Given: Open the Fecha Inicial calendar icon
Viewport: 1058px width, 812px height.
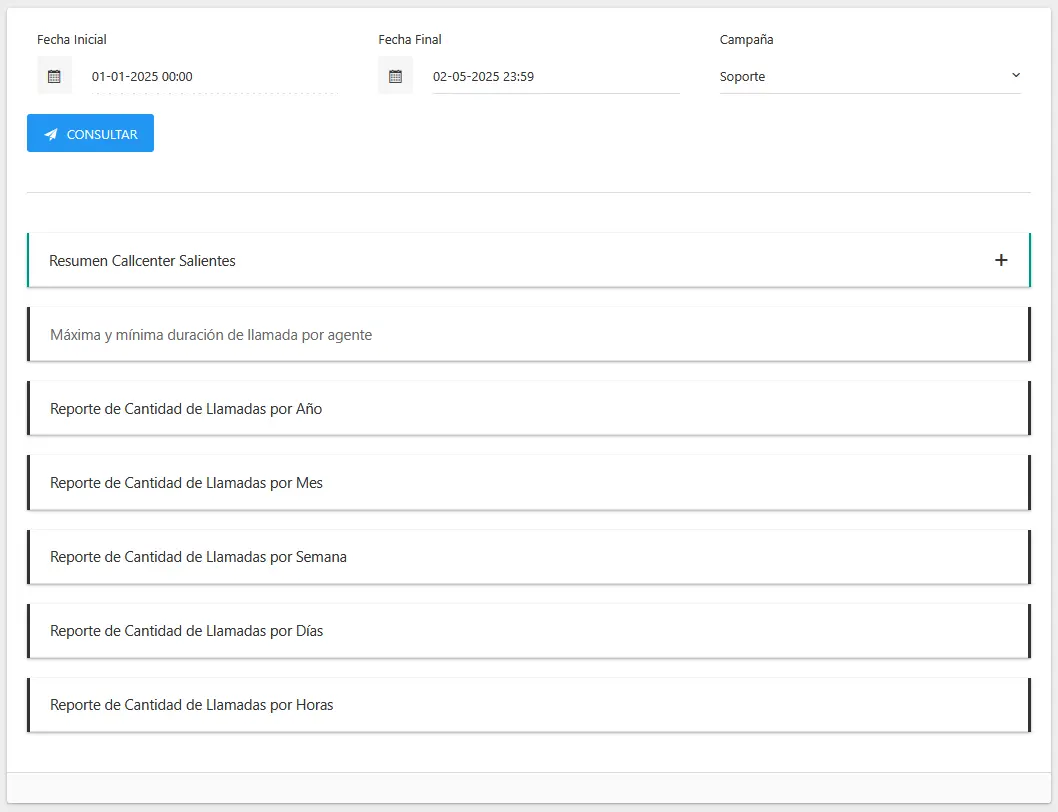Looking at the screenshot, I should point(54,76).
